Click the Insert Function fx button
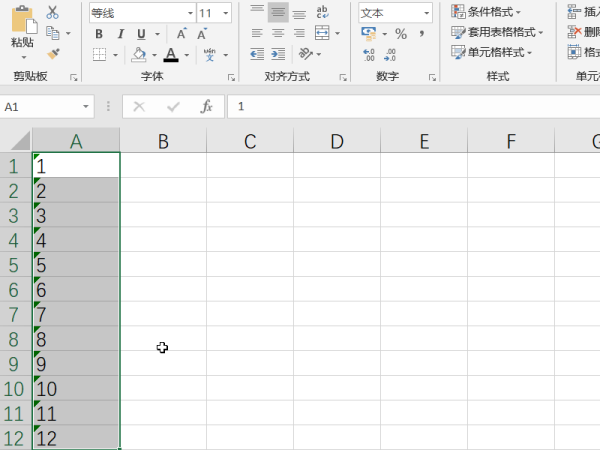This screenshot has height=450, width=600. tap(206, 106)
